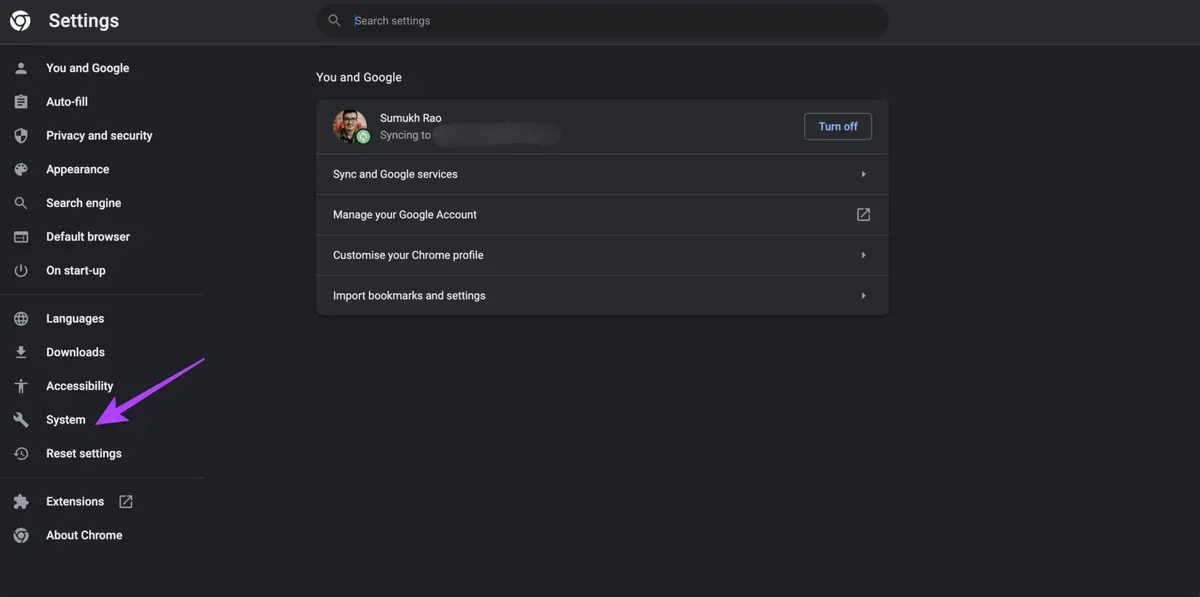Click the Chrome logo beside Settings
1200x597 pixels.
[x=20, y=21]
